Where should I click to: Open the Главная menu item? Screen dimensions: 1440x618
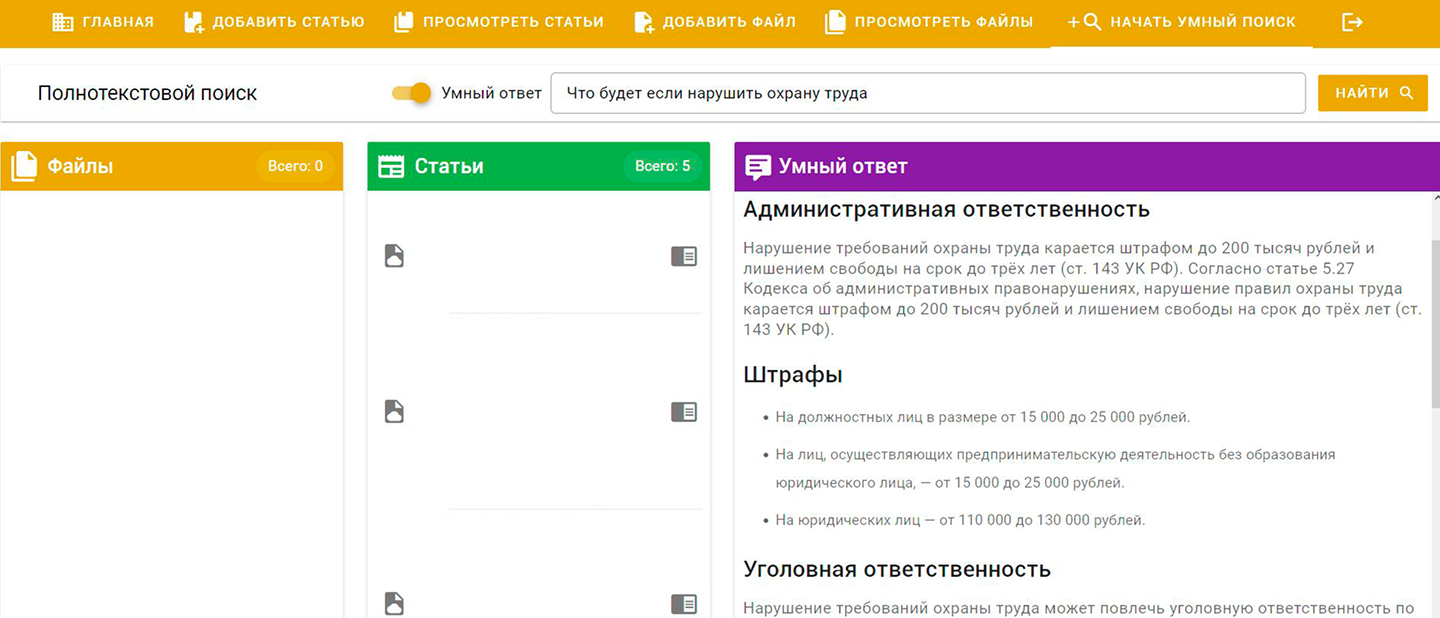pos(103,22)
